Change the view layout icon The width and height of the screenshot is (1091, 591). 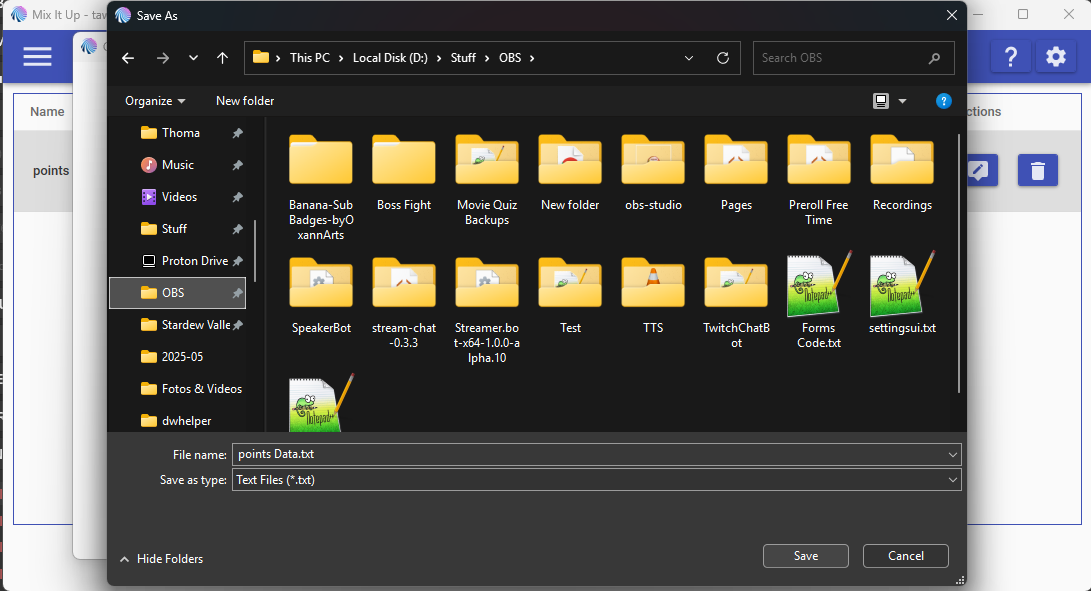point(881,101)
